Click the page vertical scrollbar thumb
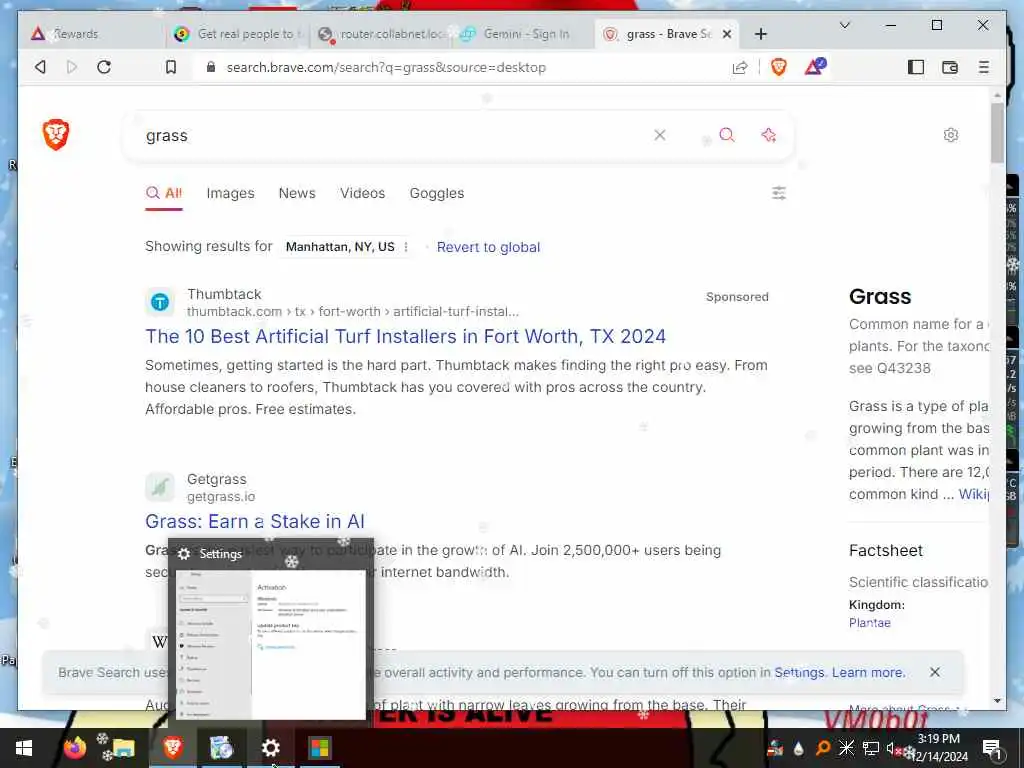The height and width of the screenshot is (768, 1024). click(997, 133)
